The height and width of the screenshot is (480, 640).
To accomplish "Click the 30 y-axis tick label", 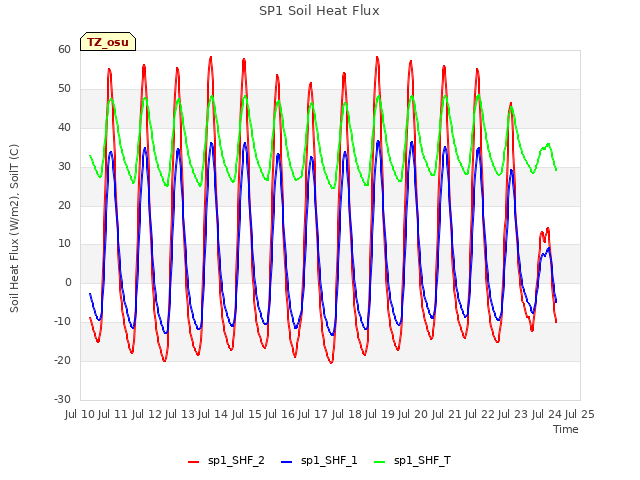I will 64,166.
